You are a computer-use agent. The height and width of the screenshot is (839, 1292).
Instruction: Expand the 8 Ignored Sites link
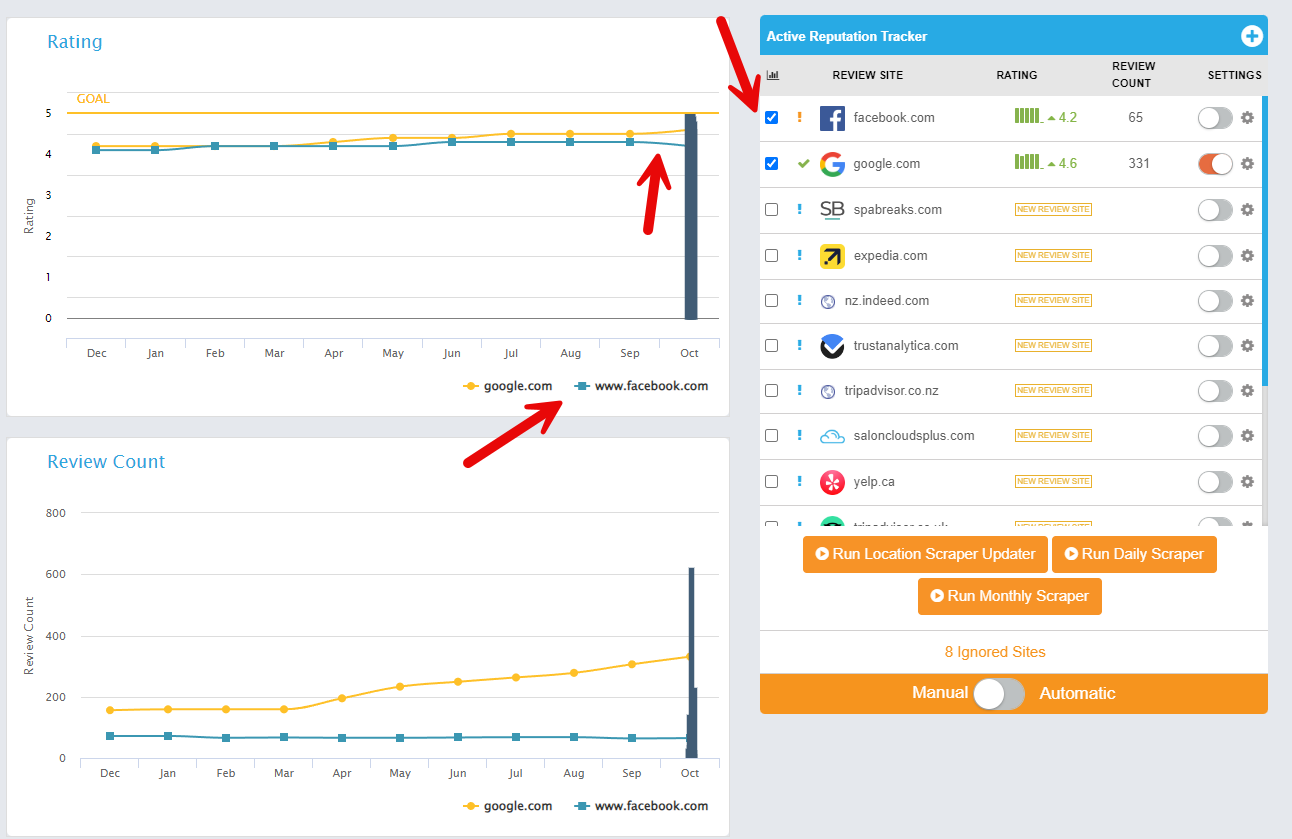click(995, 652)
